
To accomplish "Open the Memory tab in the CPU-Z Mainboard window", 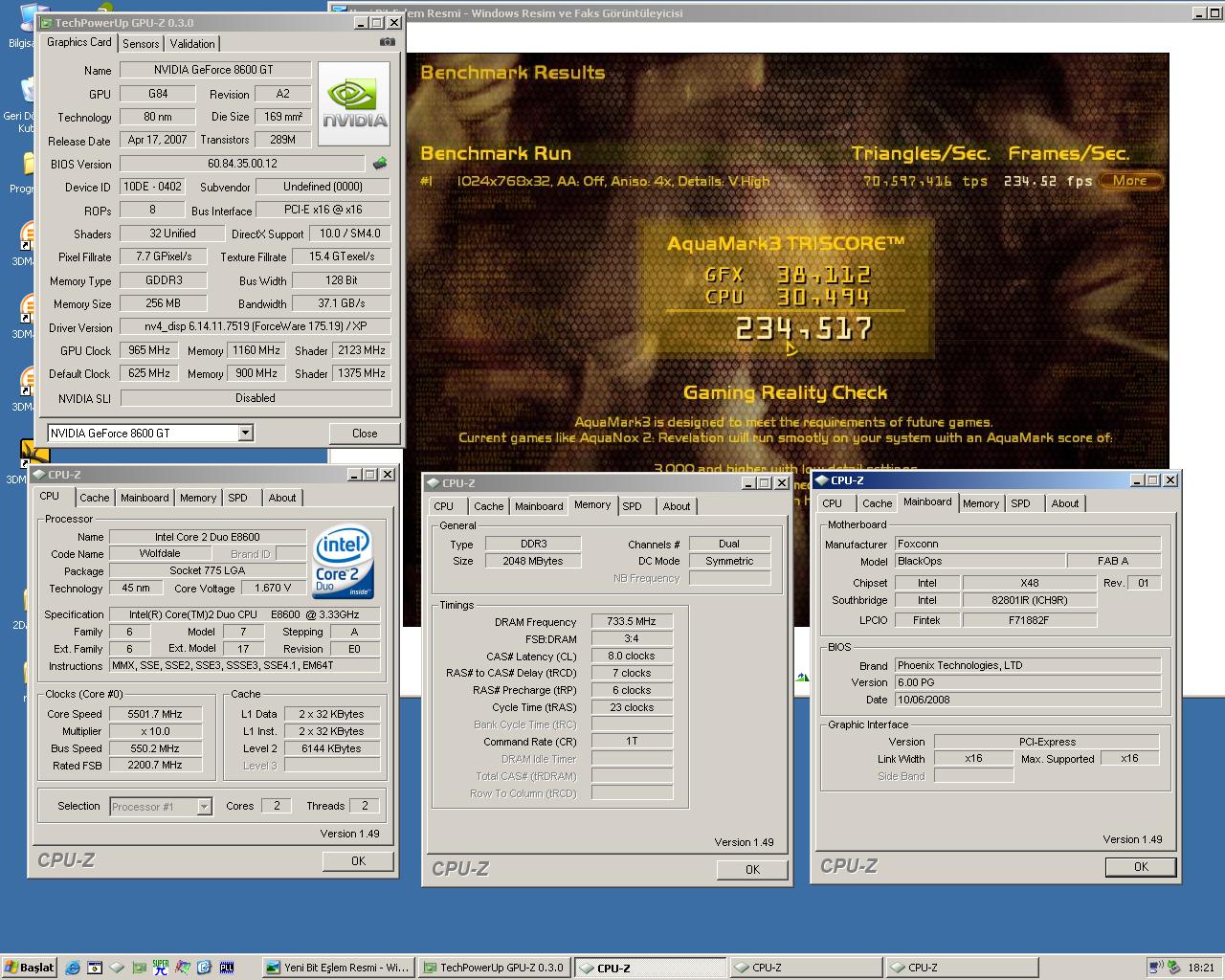I will pos(981,503).
